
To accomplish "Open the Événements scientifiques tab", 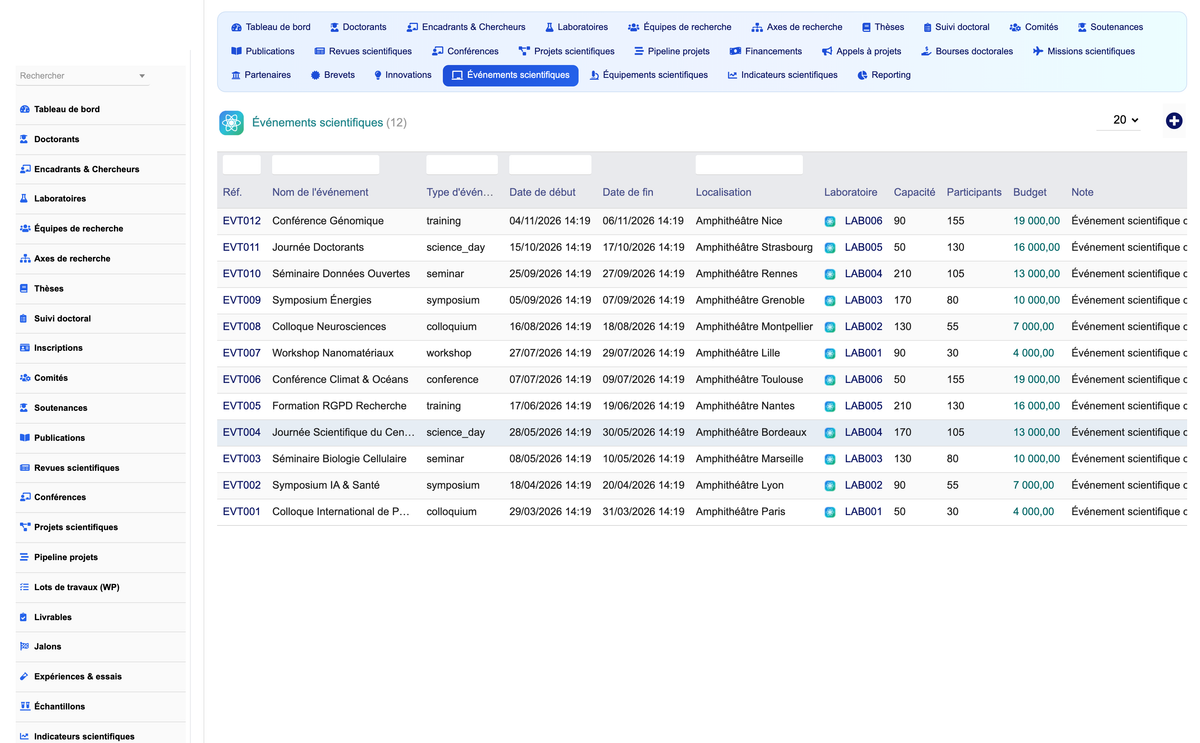I will point(510,75).
